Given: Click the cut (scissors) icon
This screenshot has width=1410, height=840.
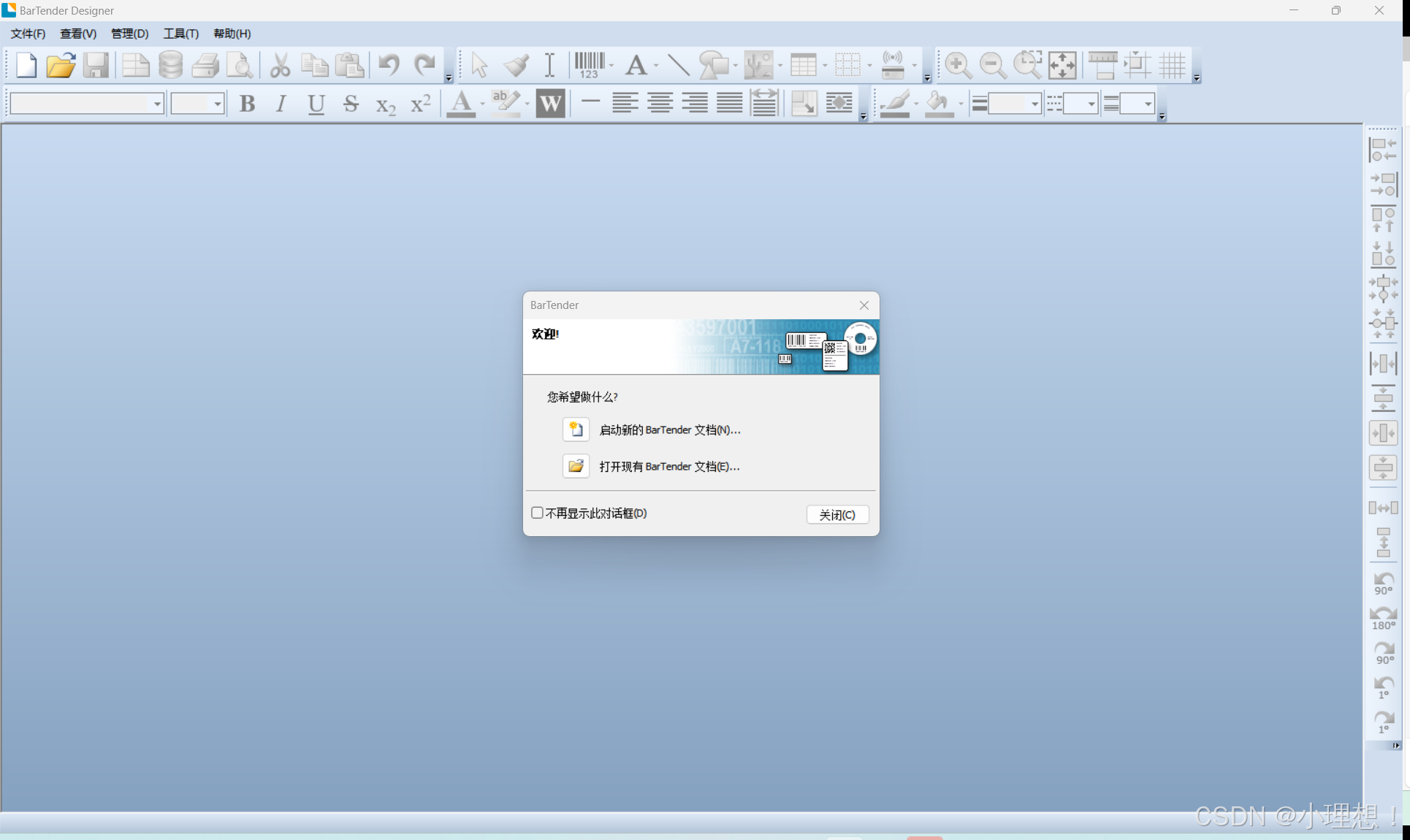Looking at the screenshot, I should pyautogui.click(x=280, y=65).
